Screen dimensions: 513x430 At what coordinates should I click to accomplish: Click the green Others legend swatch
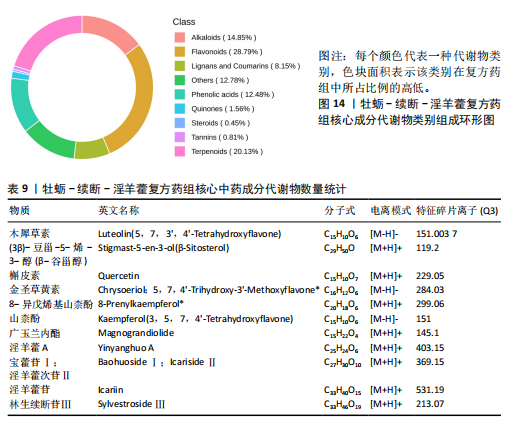click(x=180, y=80)
